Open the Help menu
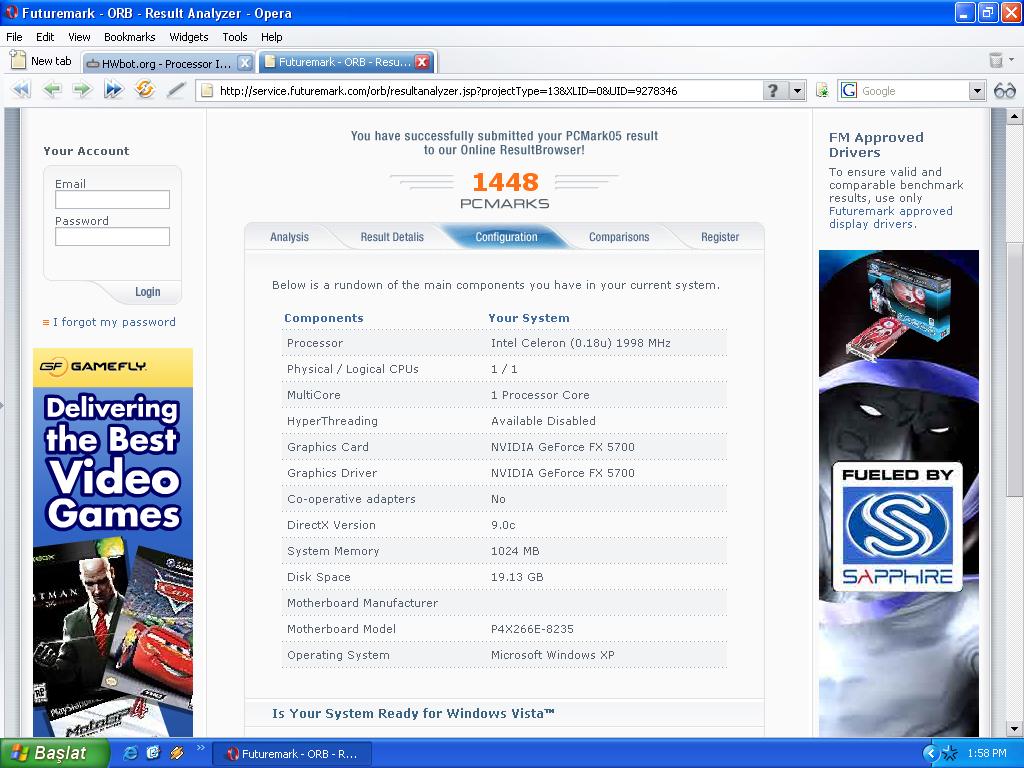Viewport: 1024px width, 768px height. coord(272,37)
